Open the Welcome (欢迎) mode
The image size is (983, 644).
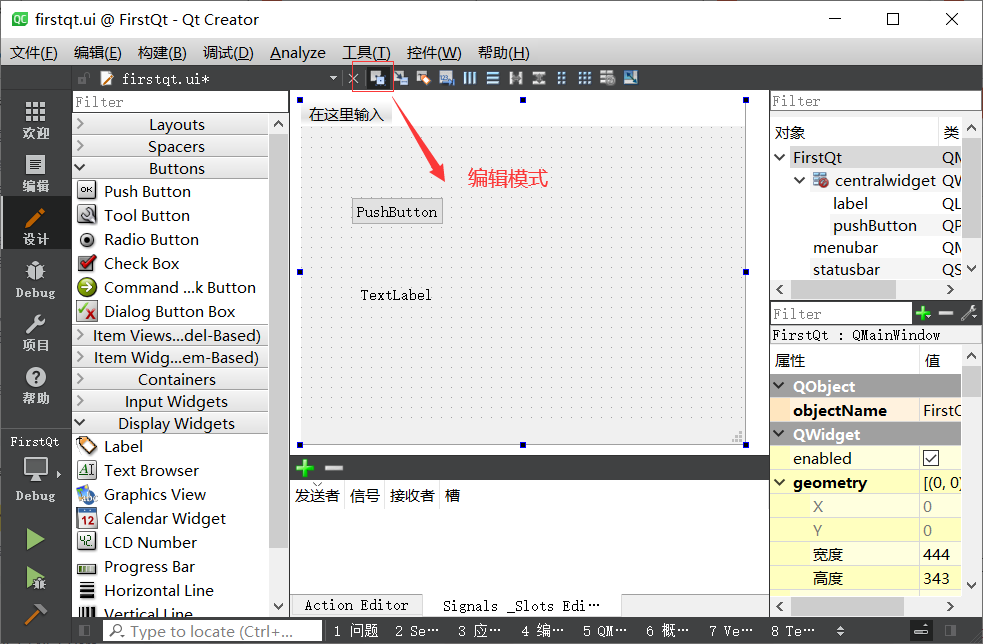(35, 120)
